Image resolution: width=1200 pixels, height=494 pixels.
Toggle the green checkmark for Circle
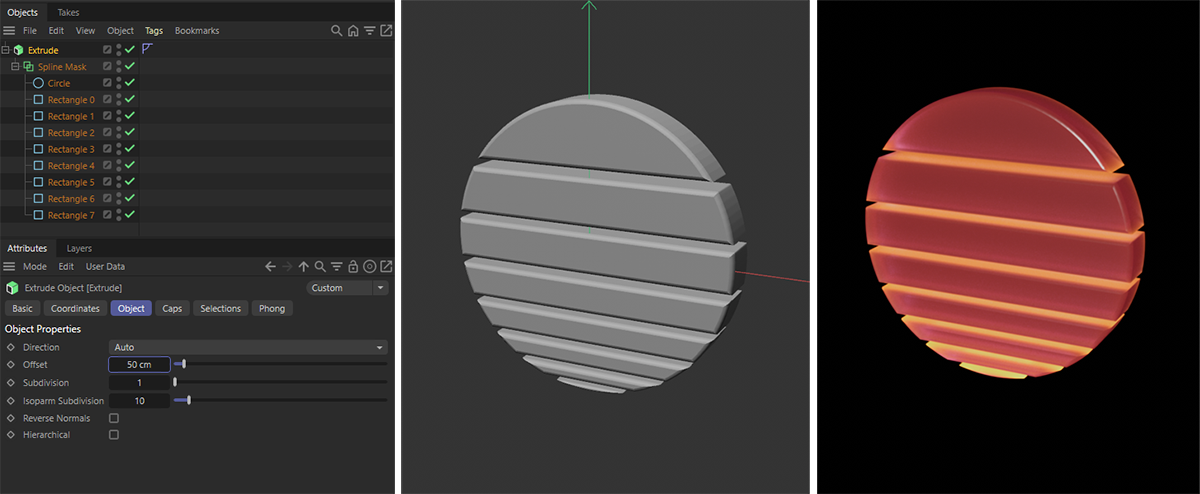click(130, 83)
